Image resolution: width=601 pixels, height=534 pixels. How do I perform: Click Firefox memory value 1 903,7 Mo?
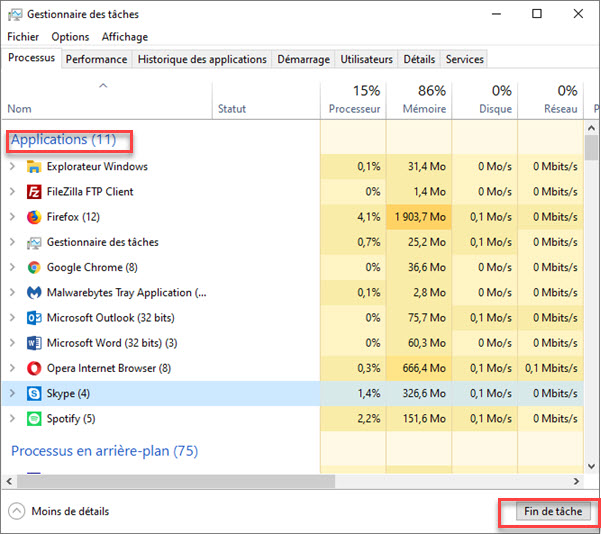[x=420, y=217]
